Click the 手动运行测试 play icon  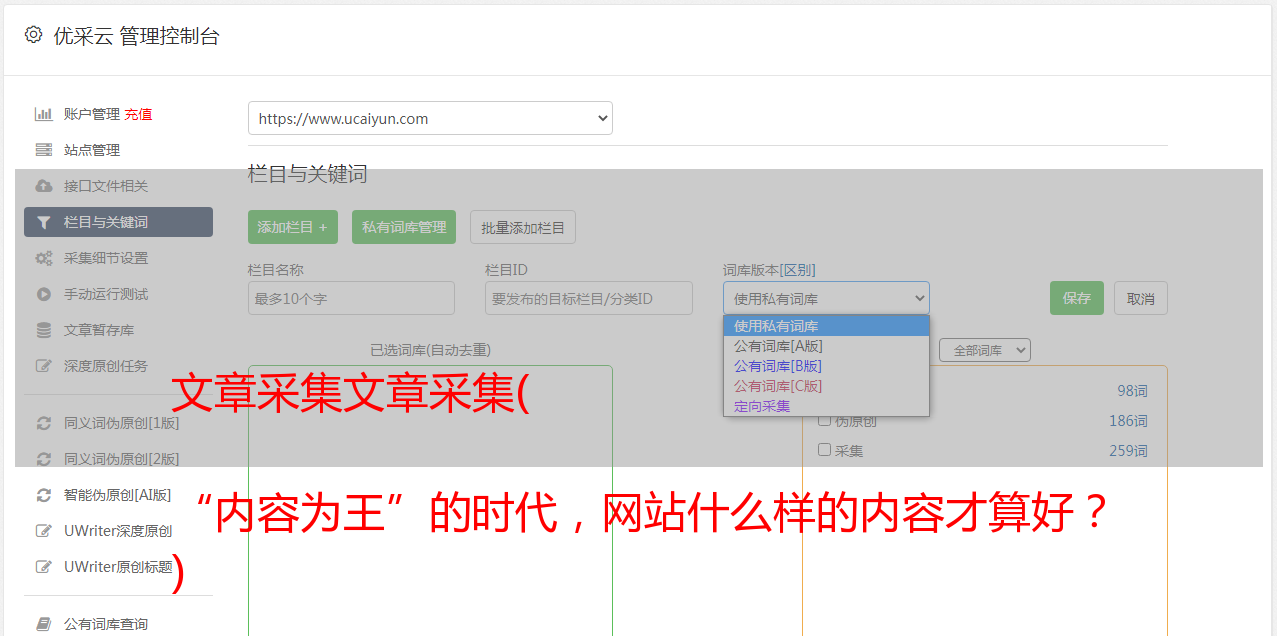(44, 294)
